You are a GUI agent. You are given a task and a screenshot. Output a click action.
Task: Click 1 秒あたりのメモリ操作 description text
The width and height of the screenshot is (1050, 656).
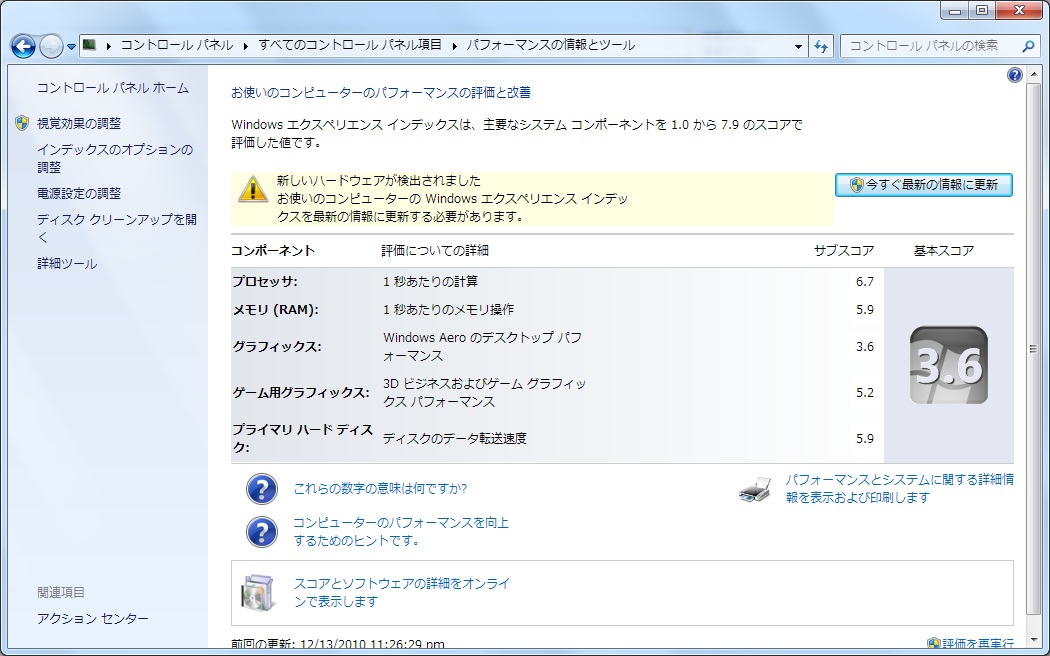[449, 310]
